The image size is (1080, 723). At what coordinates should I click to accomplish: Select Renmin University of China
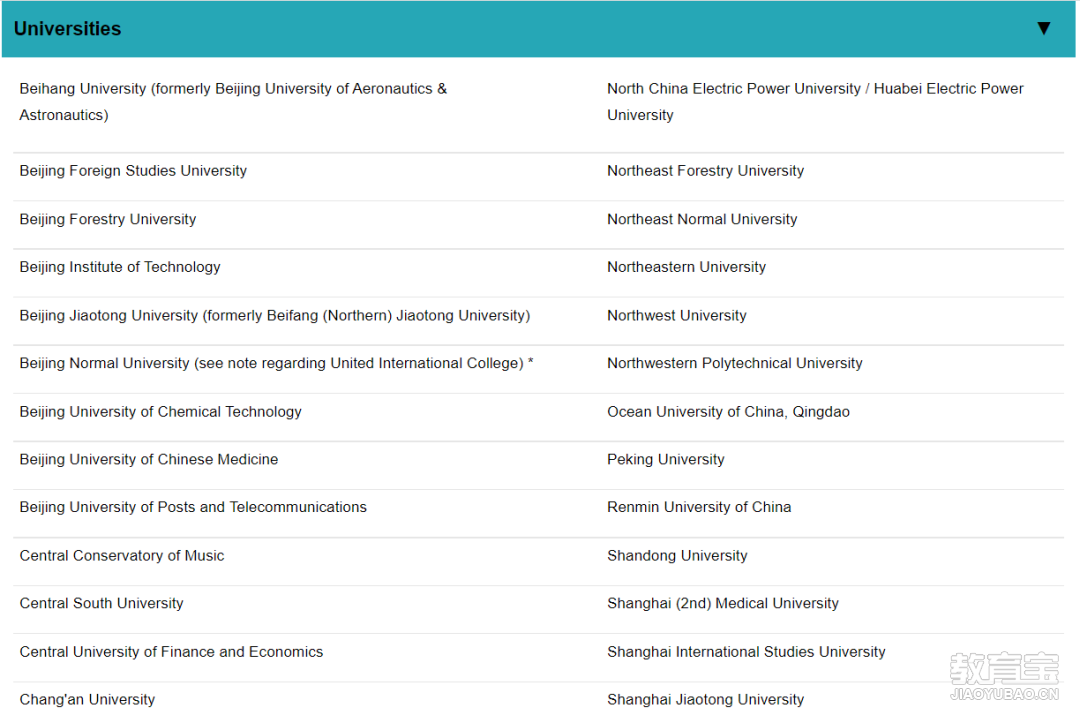(x=699, y=507)
